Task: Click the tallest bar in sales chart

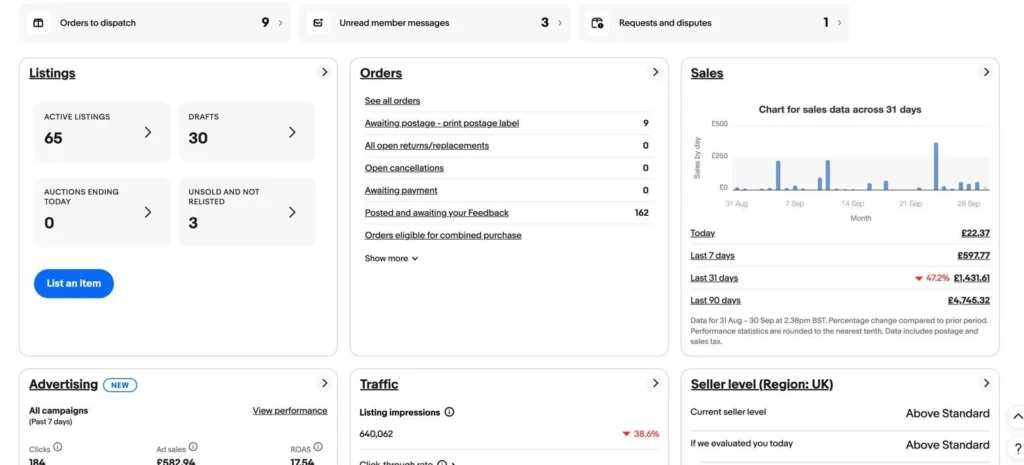Action: [936, 166]
